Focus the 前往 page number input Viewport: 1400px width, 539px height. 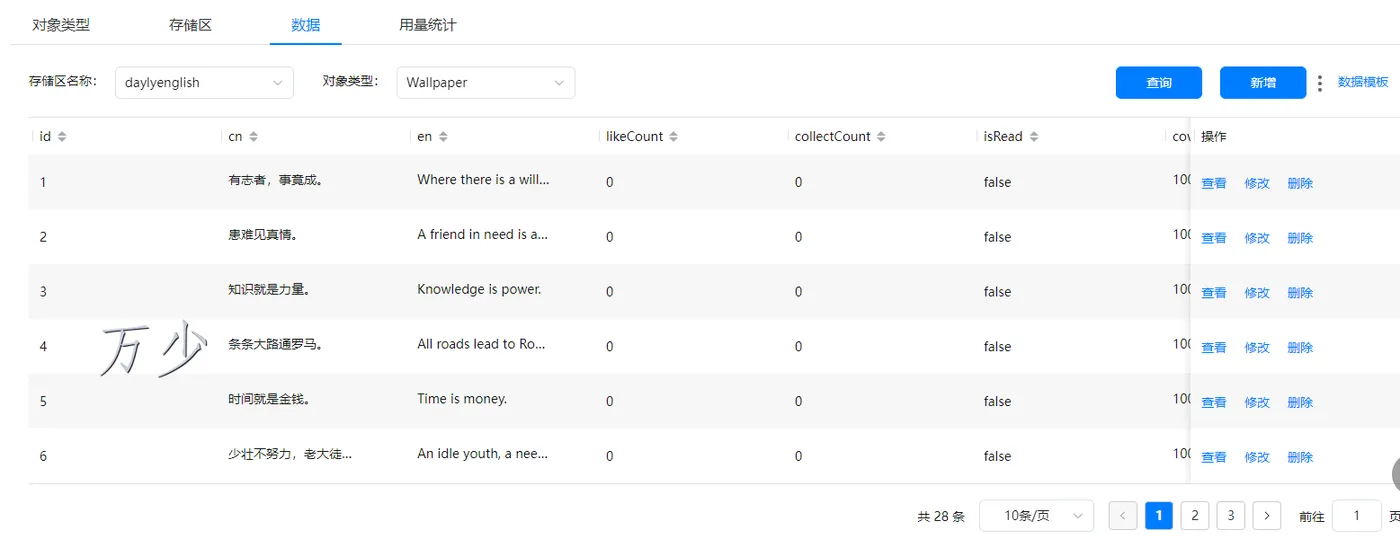1356,516
